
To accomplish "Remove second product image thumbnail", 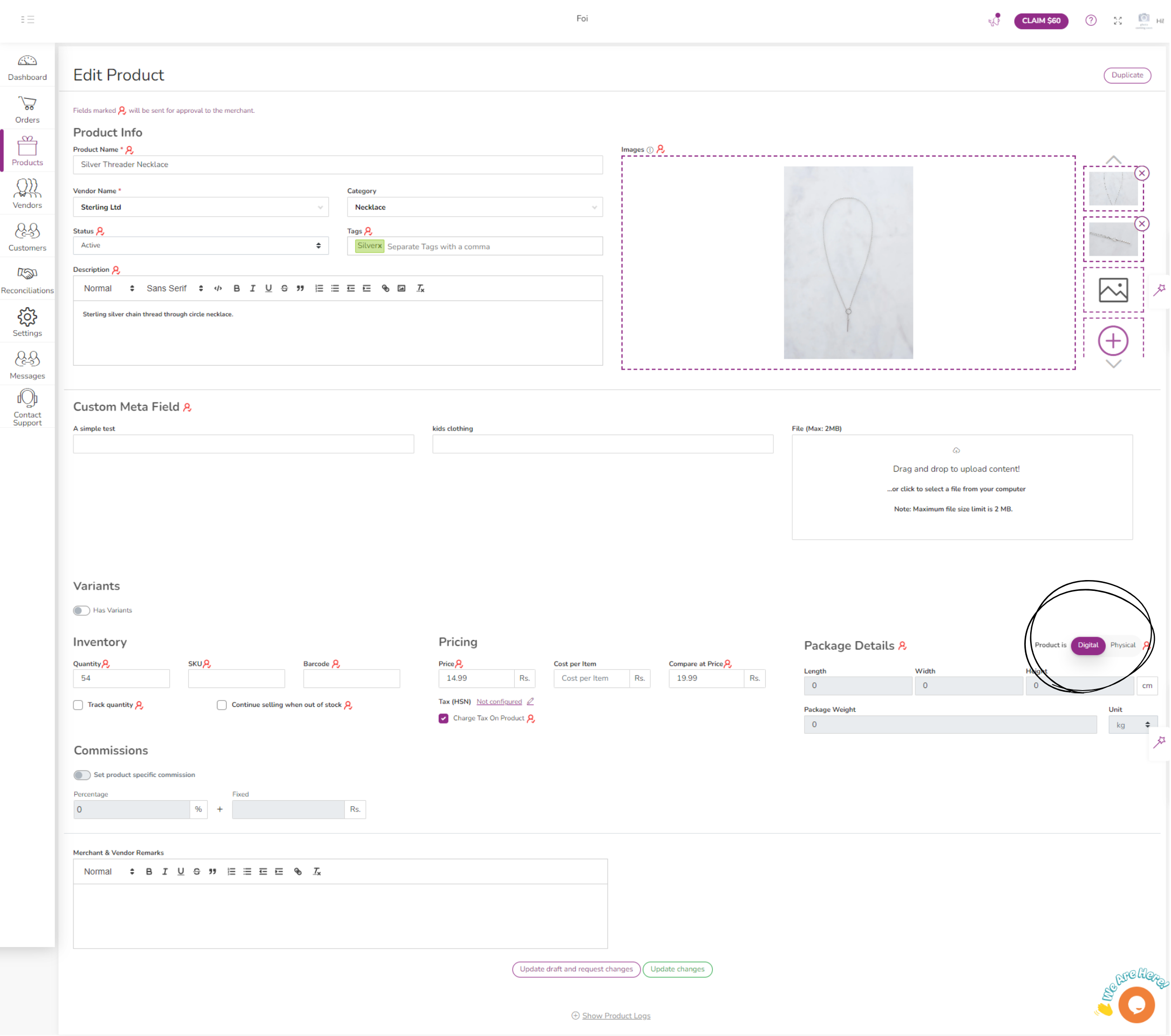I will pos(1142,224).
